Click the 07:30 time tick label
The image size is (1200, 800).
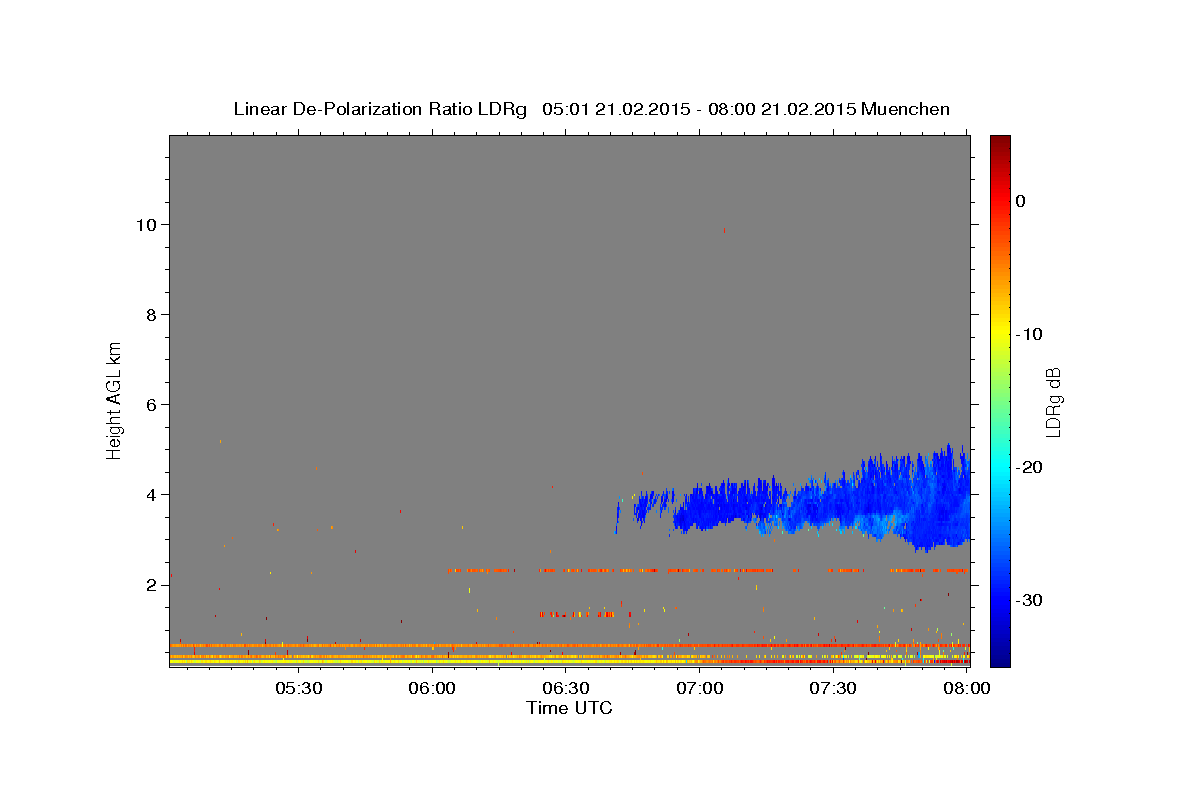[x=832, y=689]
